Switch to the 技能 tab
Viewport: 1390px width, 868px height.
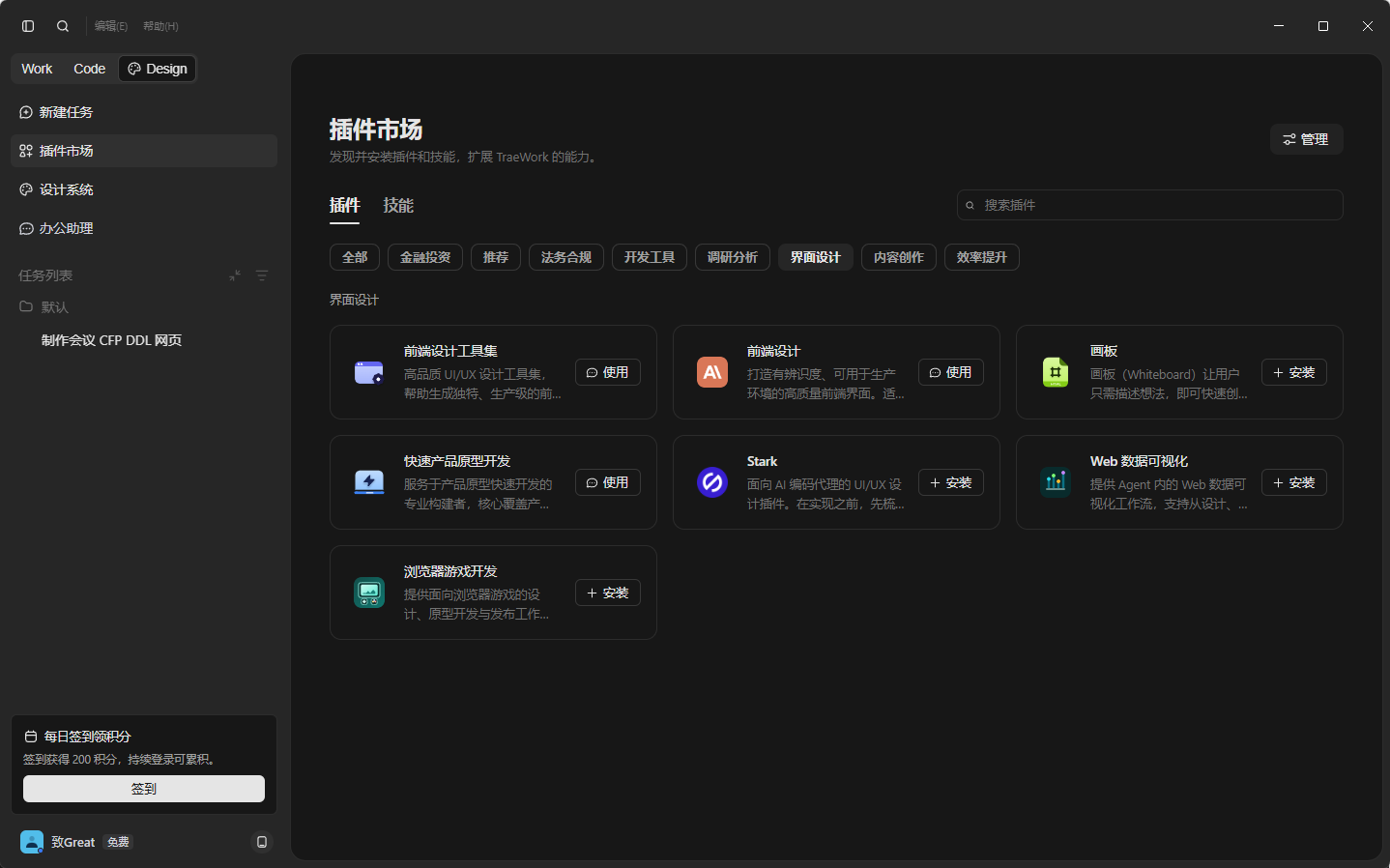[x=398, y=205]
